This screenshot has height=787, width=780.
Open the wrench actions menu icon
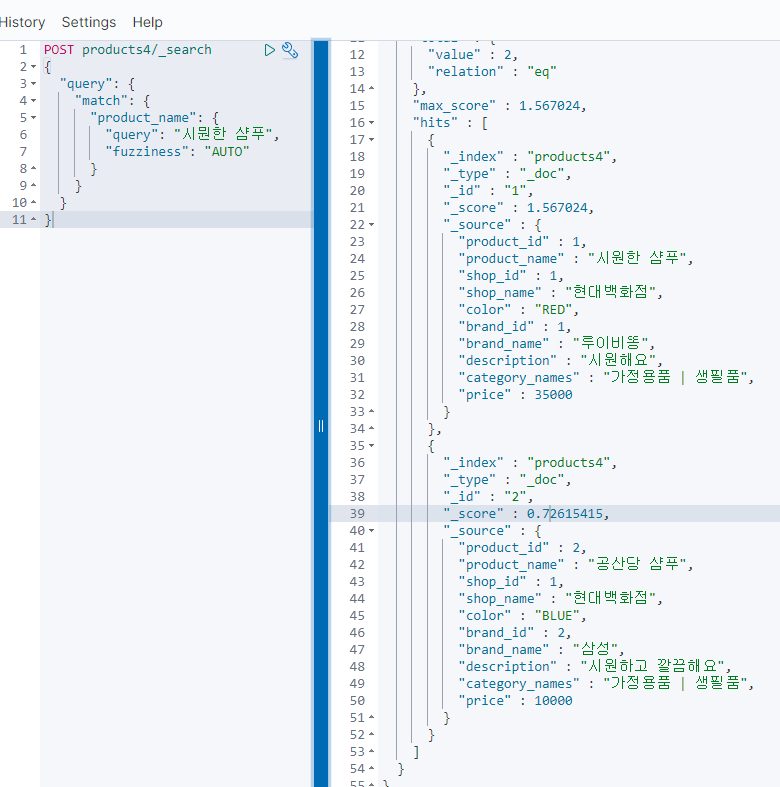pyautogui.click(x=290, y=50)
